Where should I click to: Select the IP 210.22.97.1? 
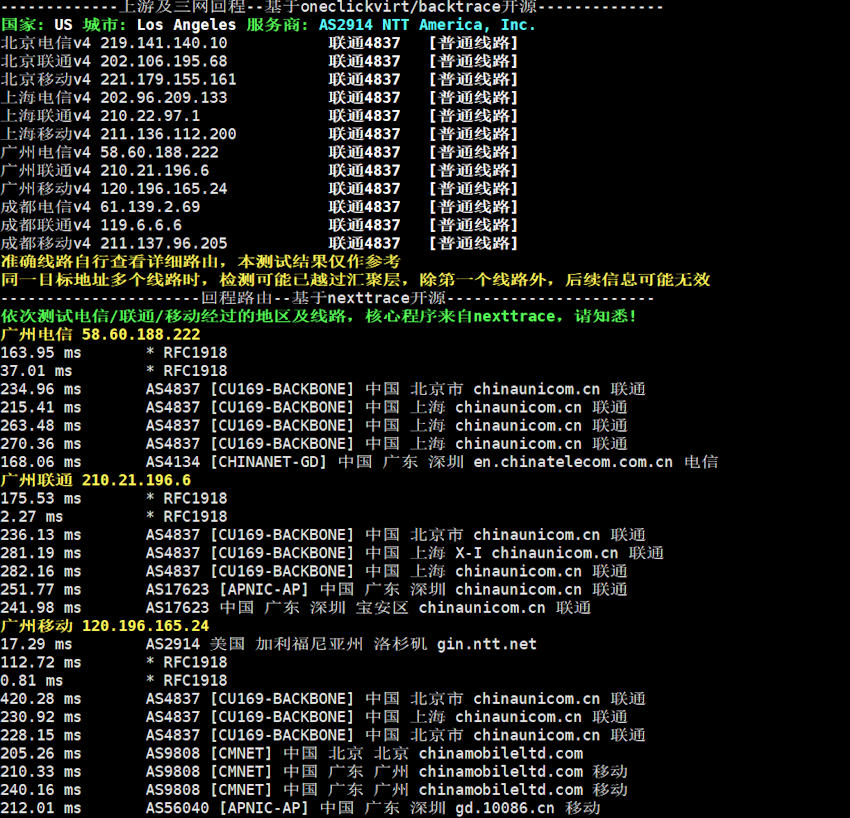150,115
